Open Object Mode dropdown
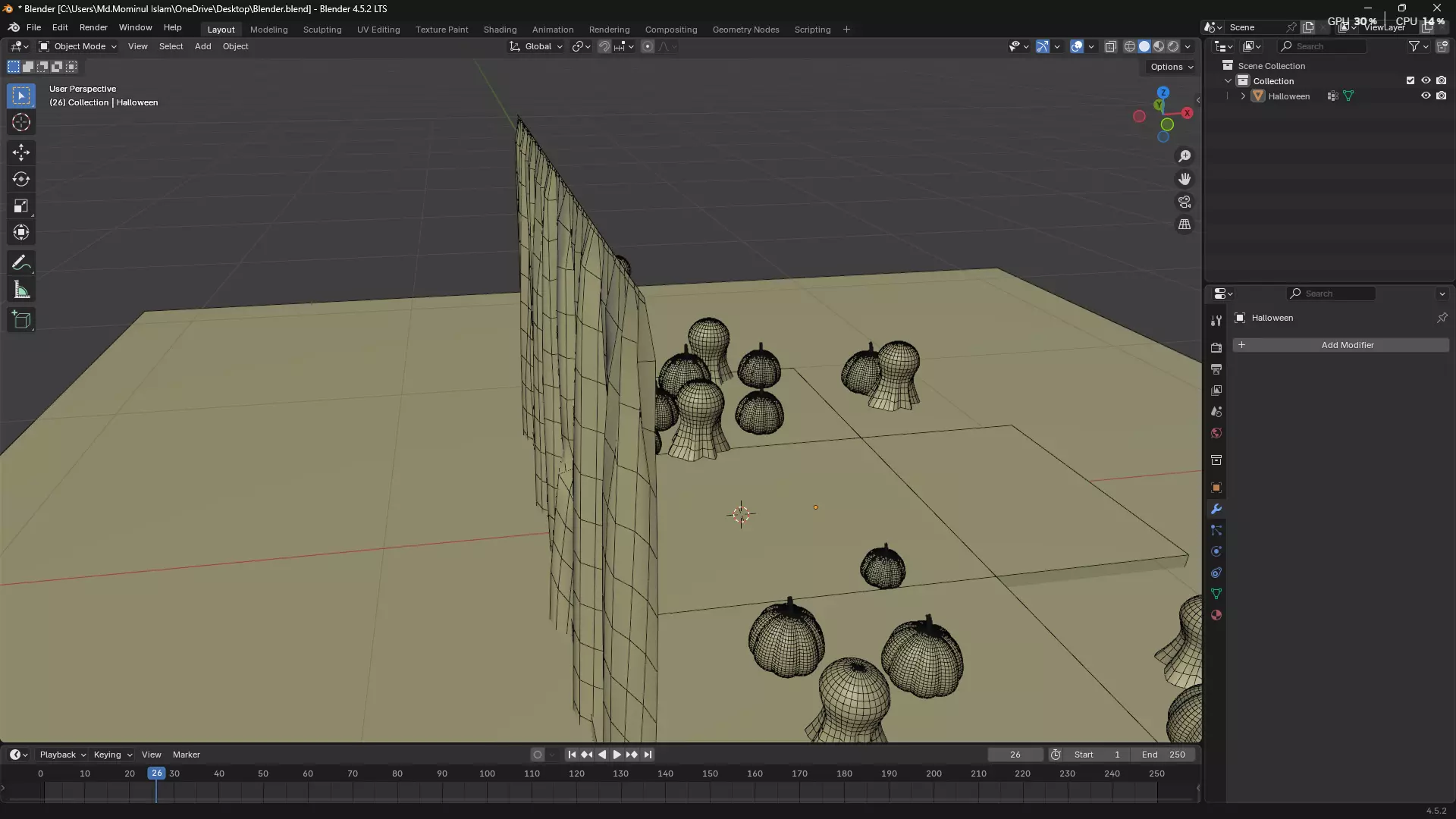The image size is (1456, 819). (78, 46)
